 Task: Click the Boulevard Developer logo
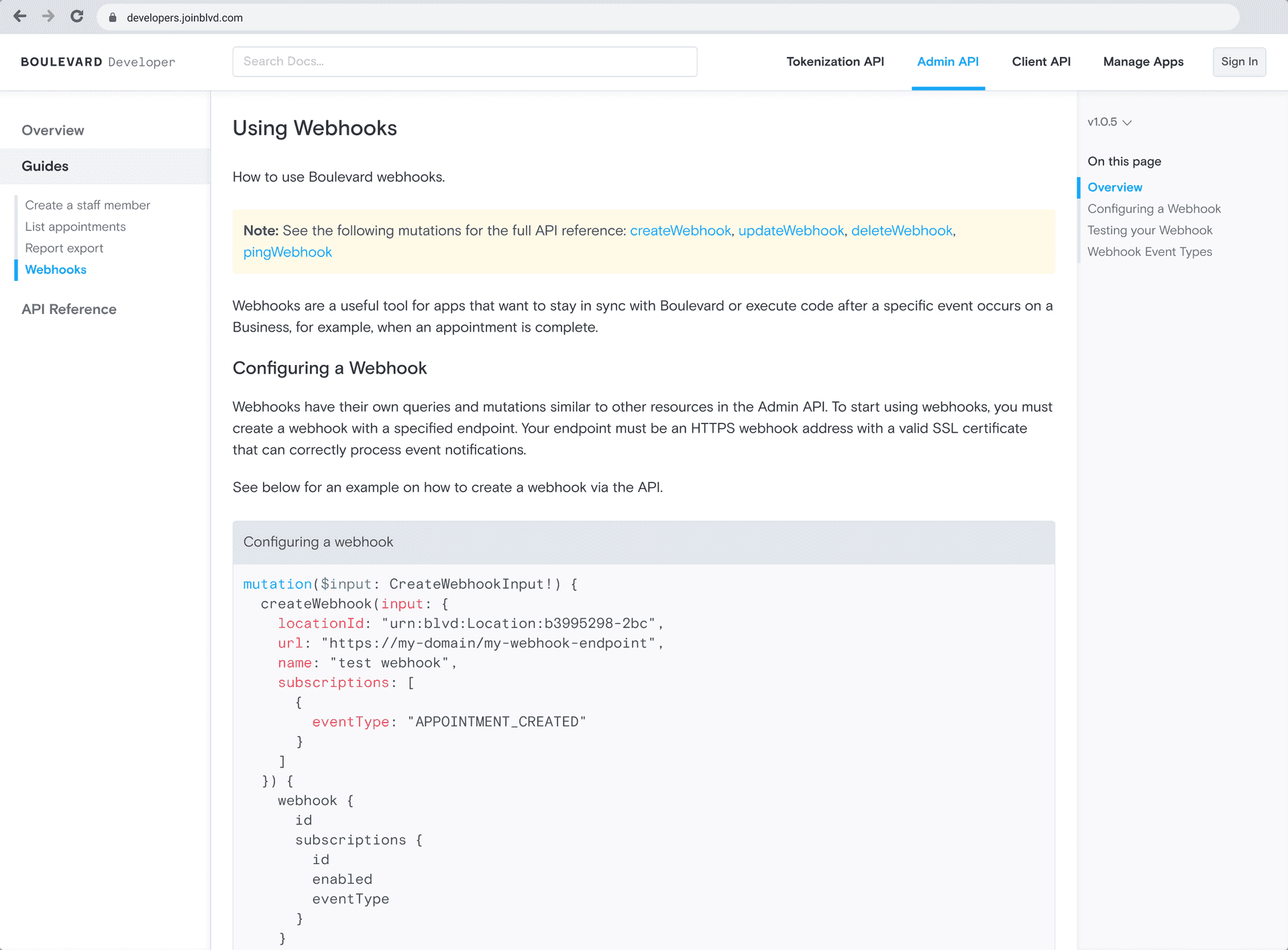tap(98, 62)
